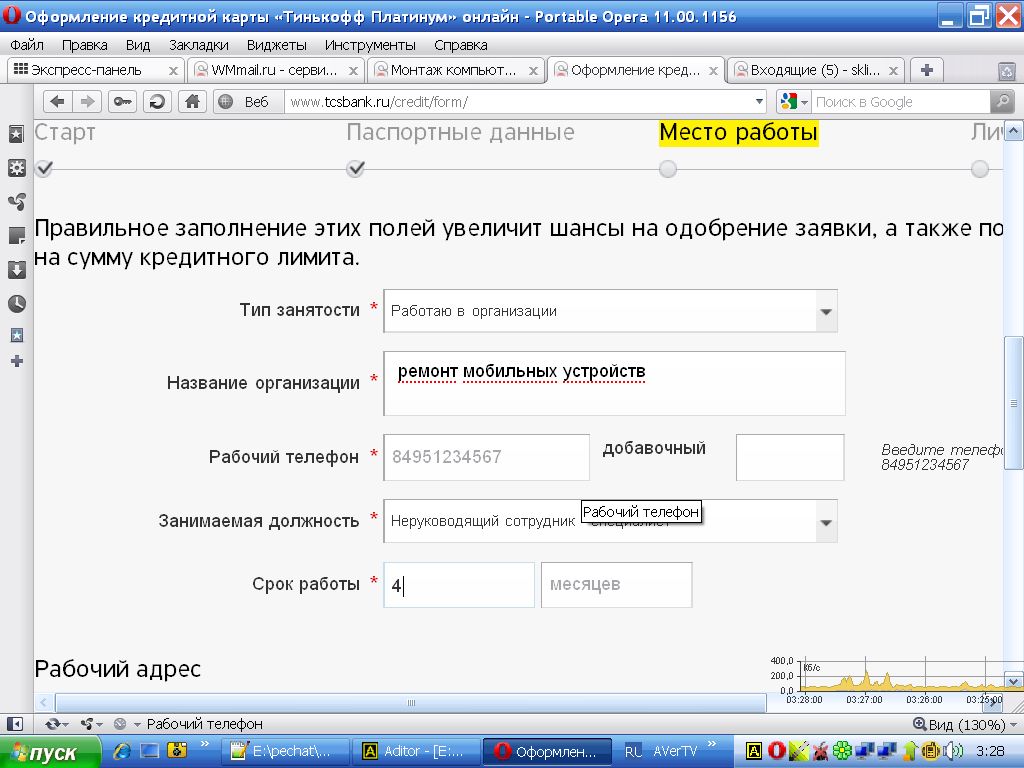
Task: Open Opera Link sync icon in status bar
Action: coord(52,724)
